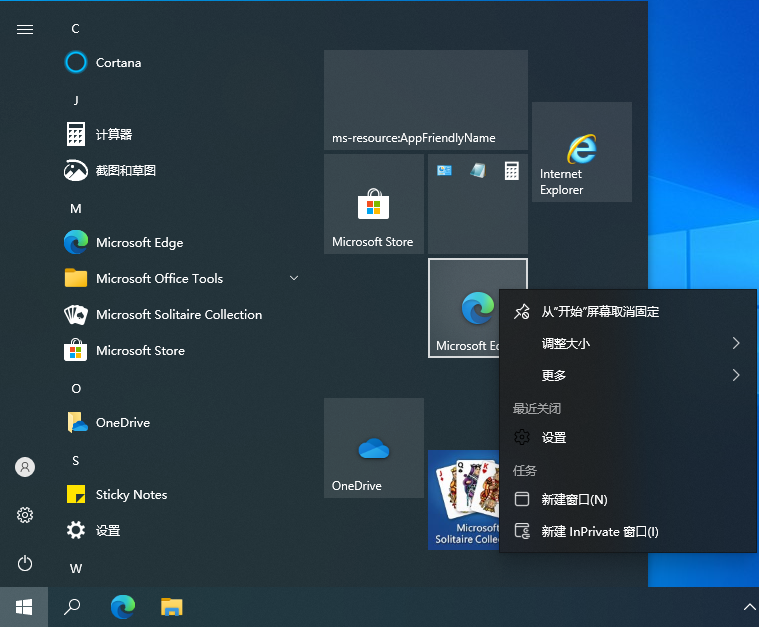Launch OneDrive from the app list

click(x=182, y=422)
